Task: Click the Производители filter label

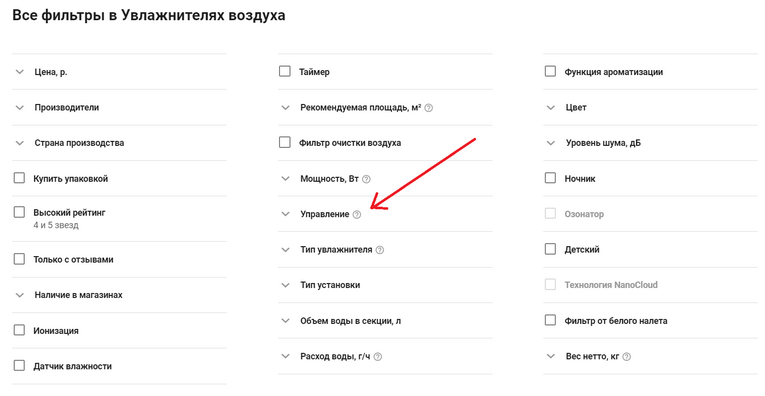Action: (67, 107)
